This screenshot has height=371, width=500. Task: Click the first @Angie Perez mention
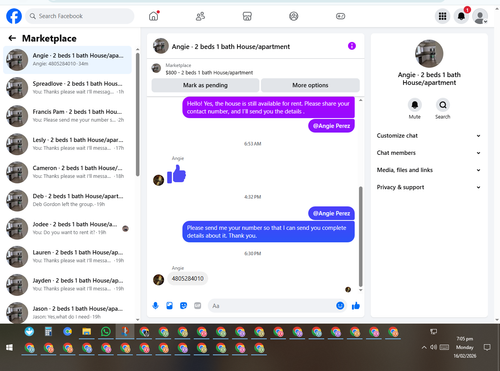click(x=331, y=126)
